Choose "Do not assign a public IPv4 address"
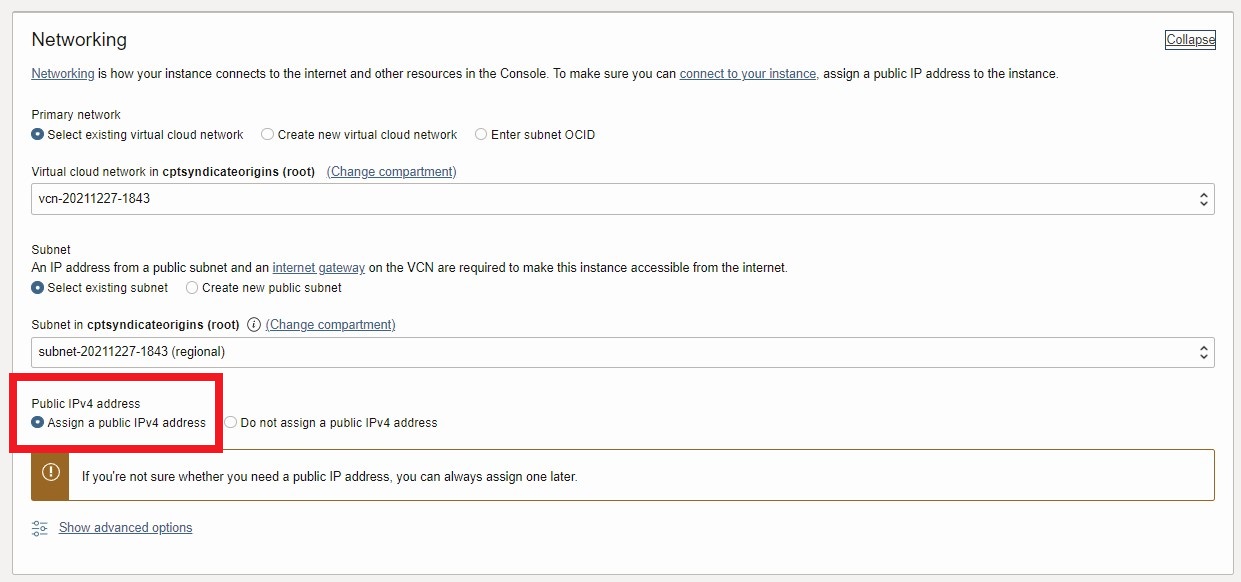The image size is (1241, 582). click(x=230, y=422)
